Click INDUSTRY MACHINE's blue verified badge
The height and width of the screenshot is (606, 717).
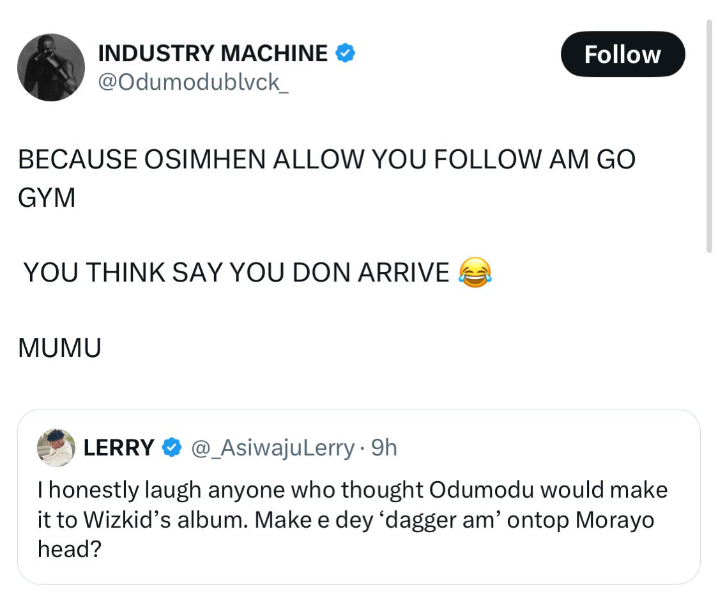coord(345,54)
